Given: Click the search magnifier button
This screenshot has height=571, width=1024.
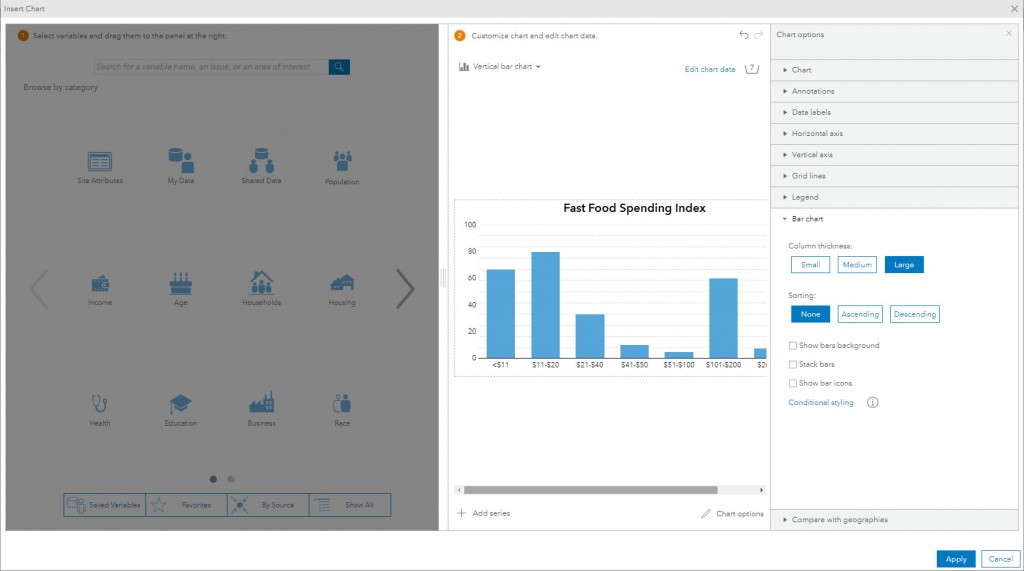Looking at the screenshot, I should tap(339, 67).
